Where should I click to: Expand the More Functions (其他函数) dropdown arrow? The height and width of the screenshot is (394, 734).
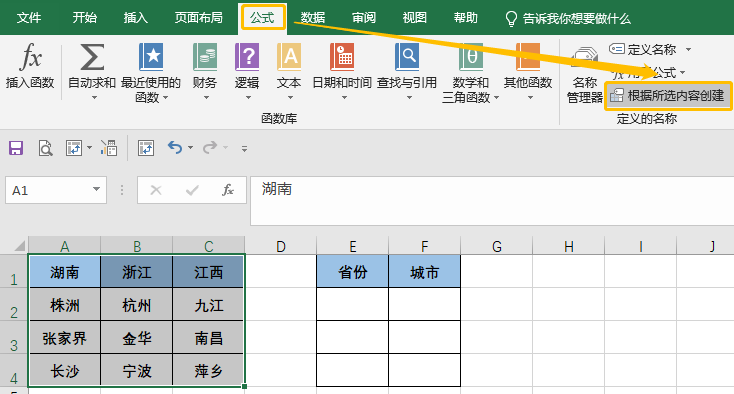click(530, 97)
